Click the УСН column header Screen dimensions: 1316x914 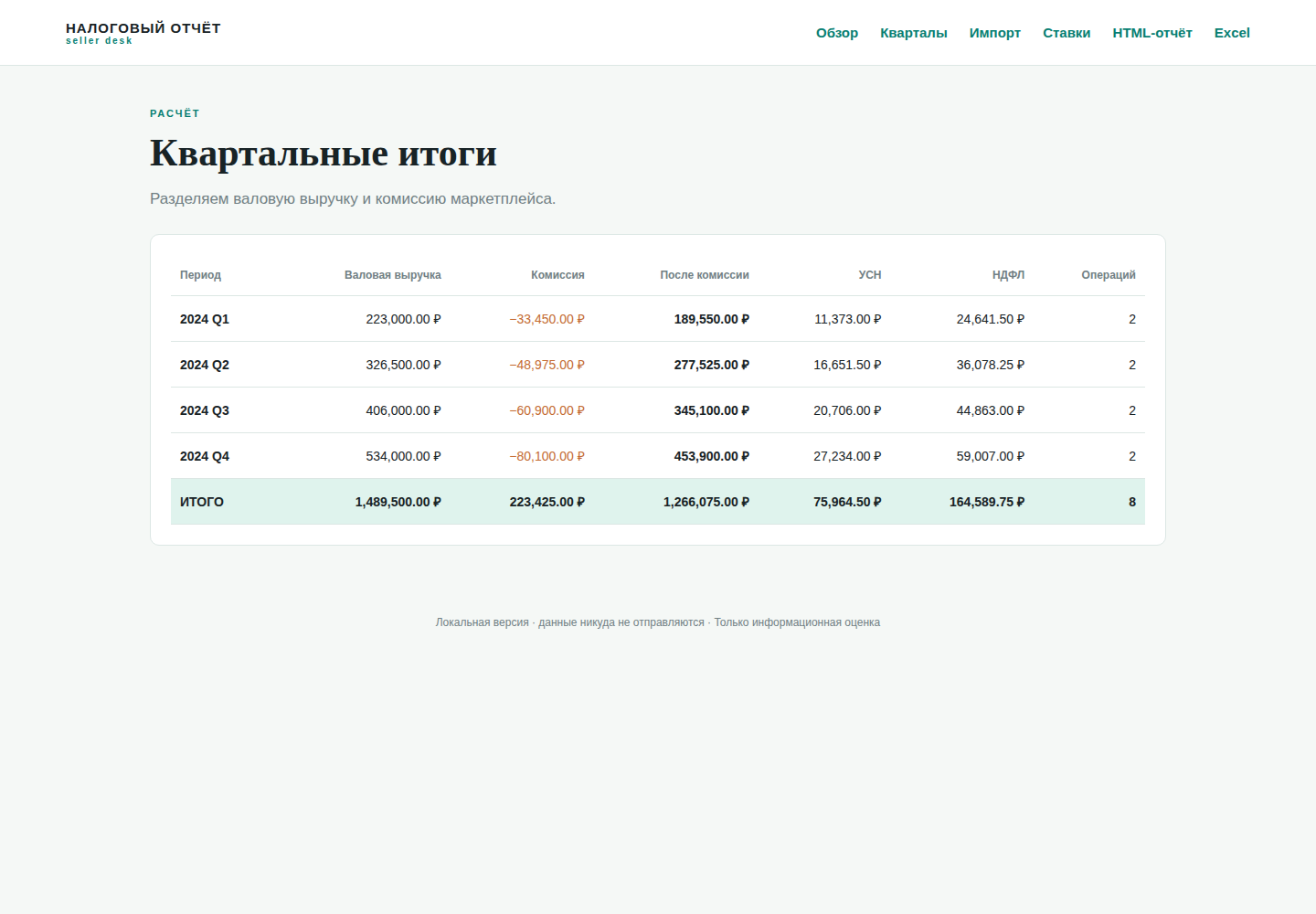[870, 275]
